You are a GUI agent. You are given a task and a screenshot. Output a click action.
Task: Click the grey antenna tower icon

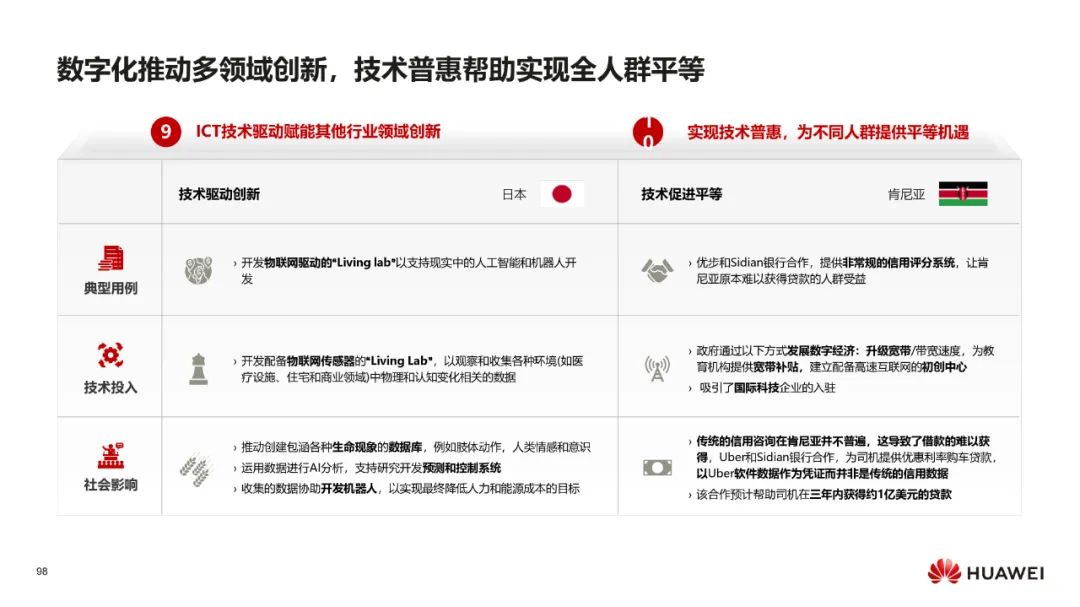657,369
